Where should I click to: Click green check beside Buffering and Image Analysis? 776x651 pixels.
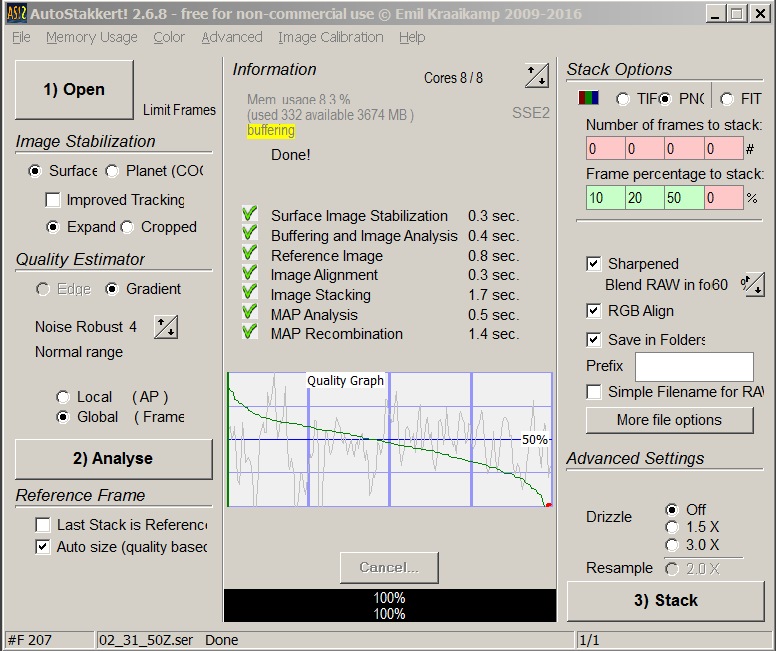tap(249, 234)
